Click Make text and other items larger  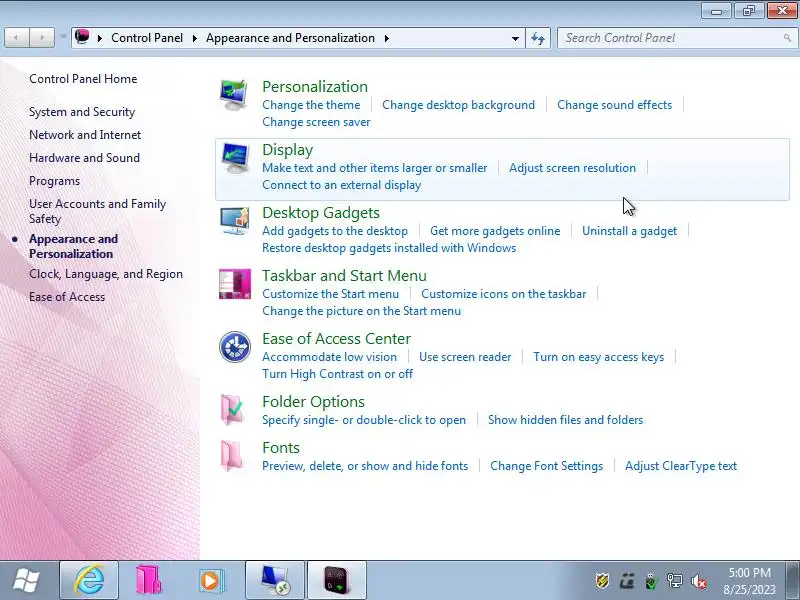pyautogui.click(x=374, y=168)
